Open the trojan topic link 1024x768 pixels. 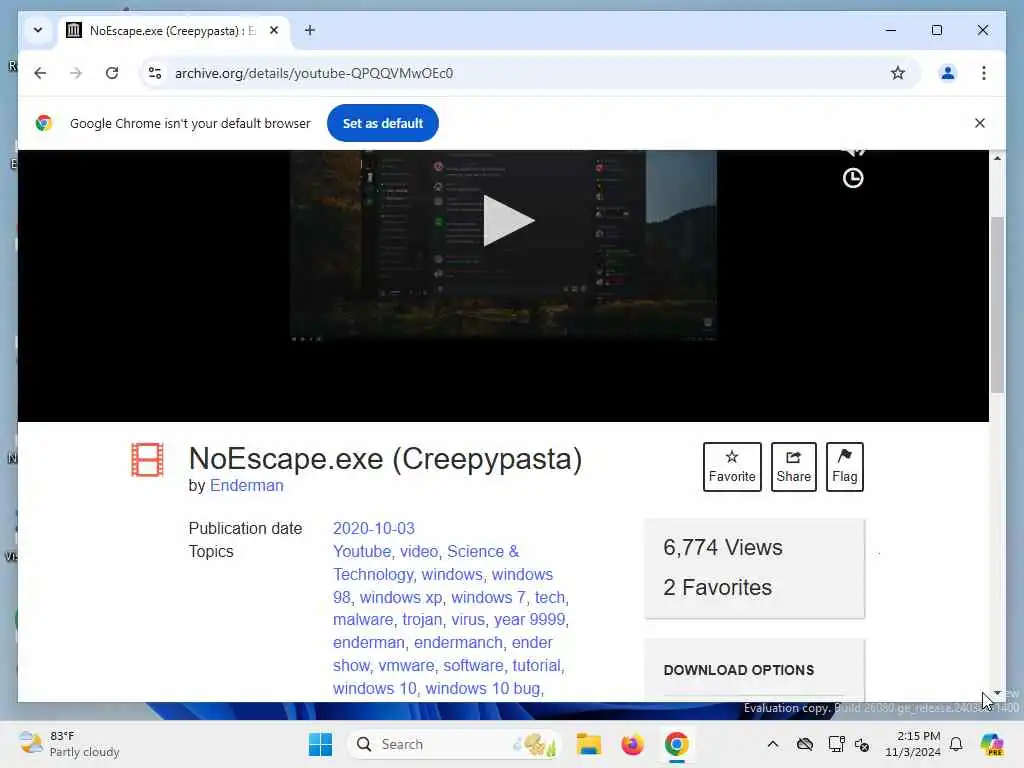coord(422,619)
